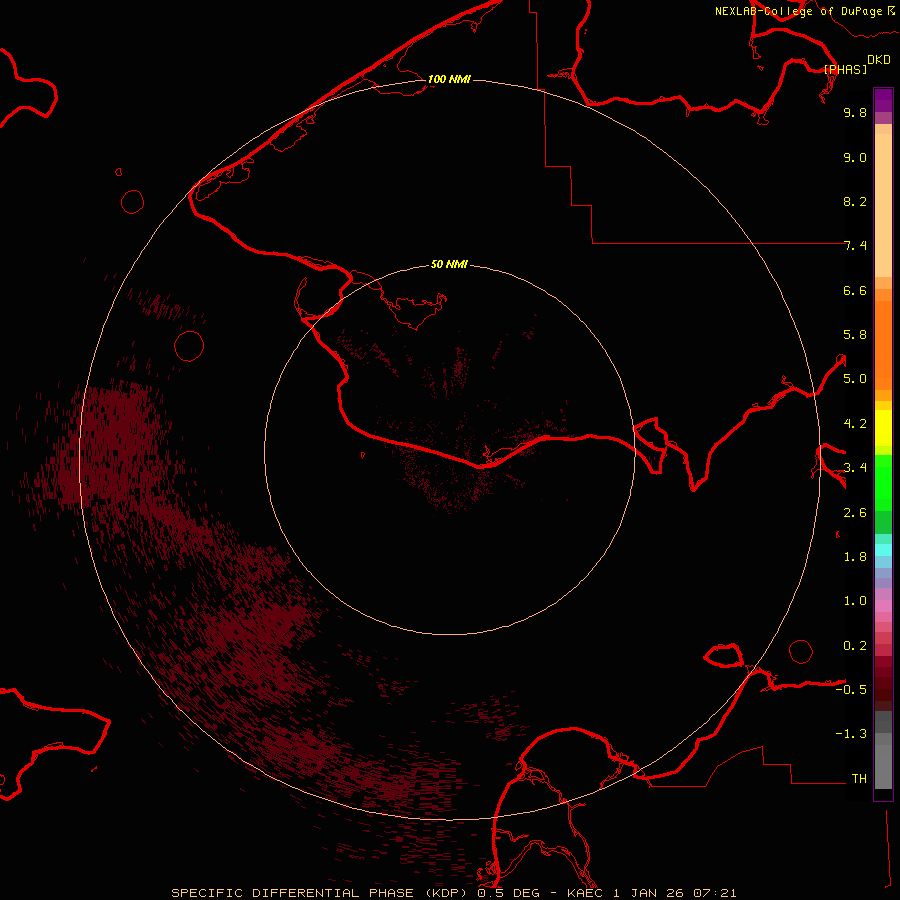Viewport: 900px width, 900px height.
Task: Click the pink segment of color bar
Action: coord(883,606)
